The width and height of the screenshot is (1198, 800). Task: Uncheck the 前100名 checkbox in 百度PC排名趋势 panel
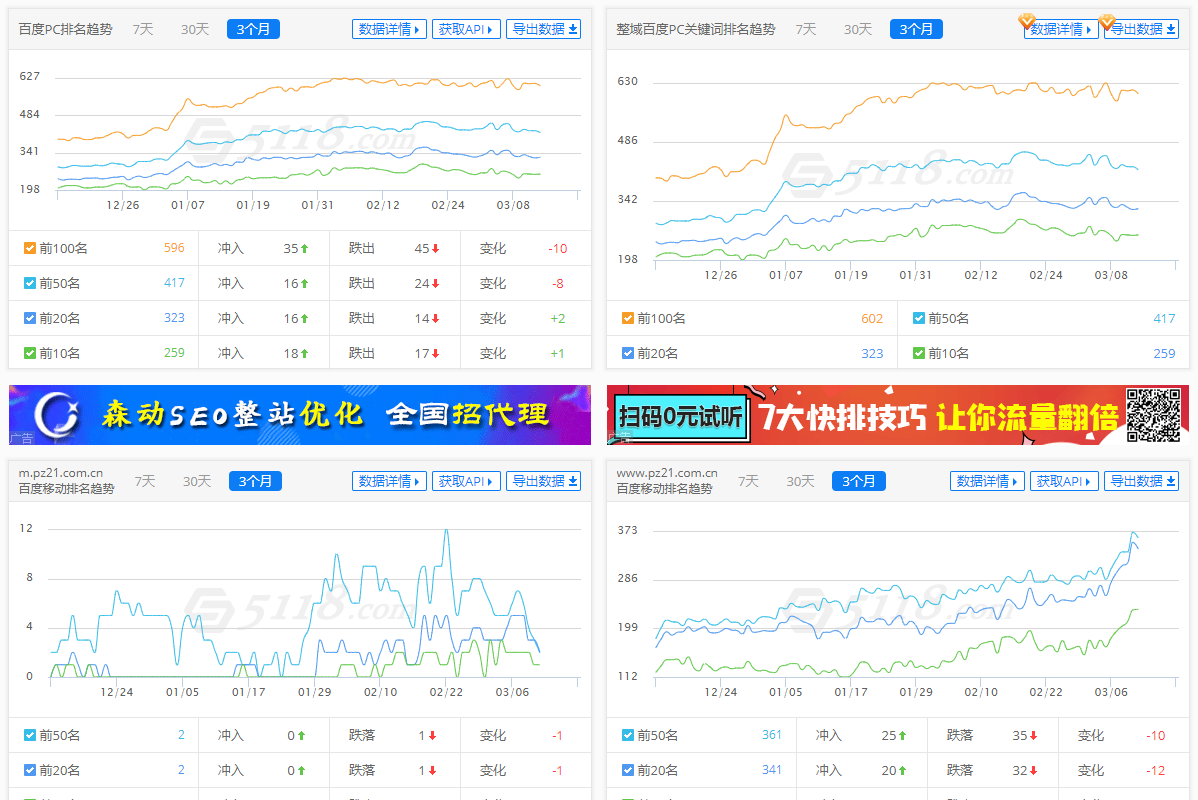tap(29, 247)
